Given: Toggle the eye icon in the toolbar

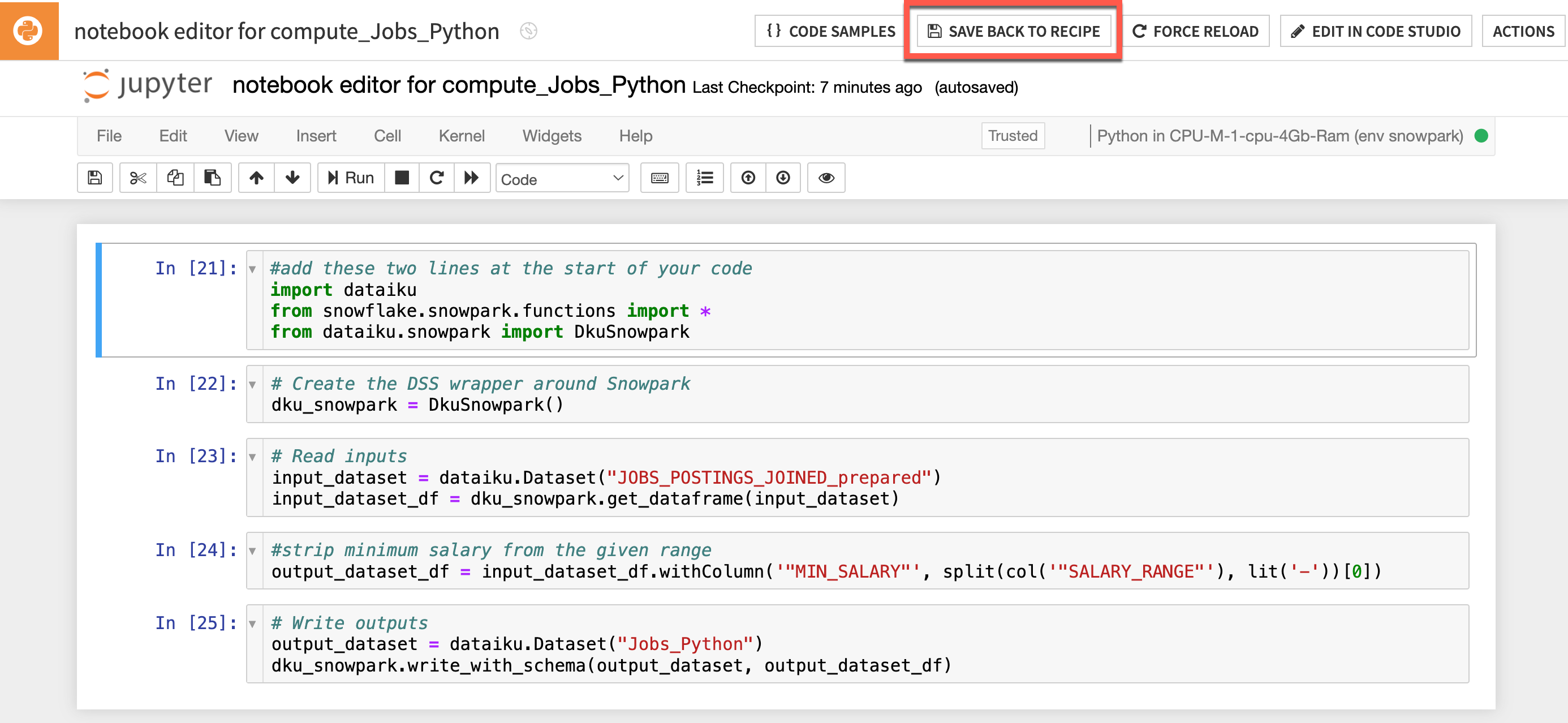Looking at the screenshot, I should 825,178.
